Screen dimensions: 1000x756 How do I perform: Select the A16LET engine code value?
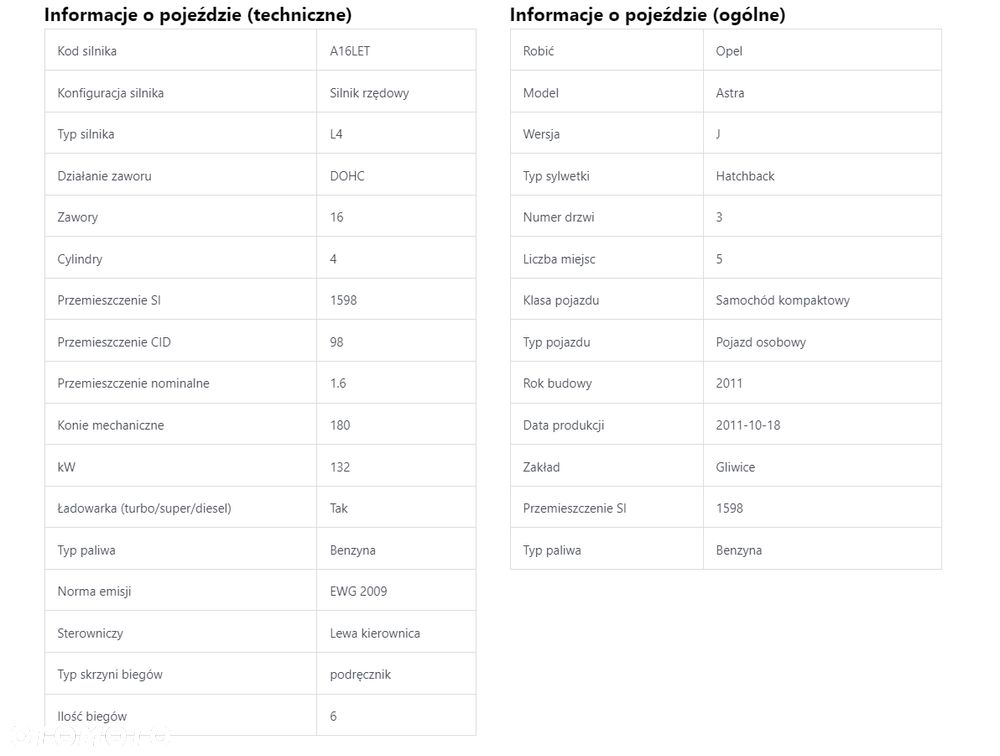tap(350, 51)
